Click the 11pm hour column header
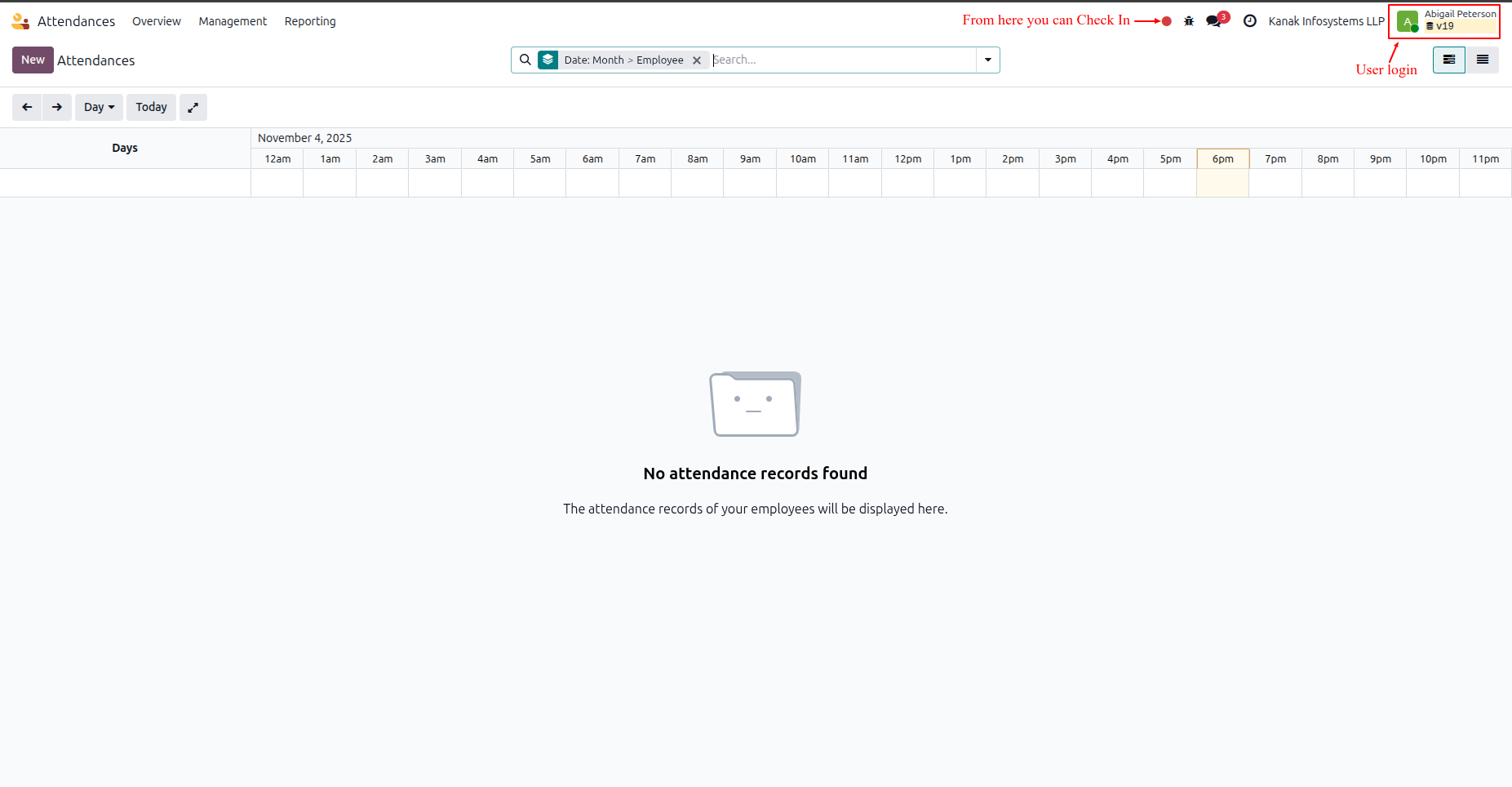 [x=1485, y=159]
